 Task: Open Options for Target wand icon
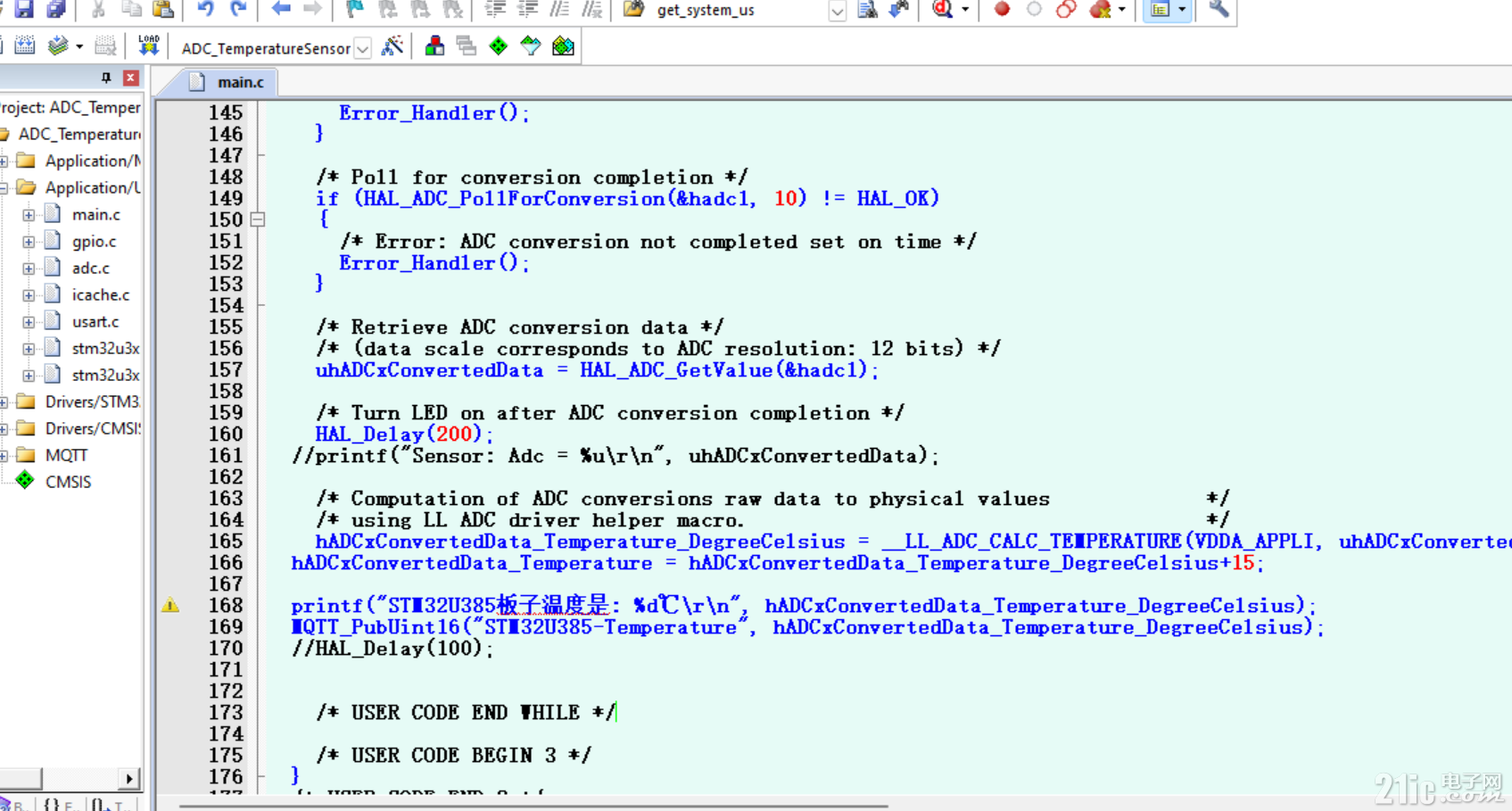click(x=392, y=46)
